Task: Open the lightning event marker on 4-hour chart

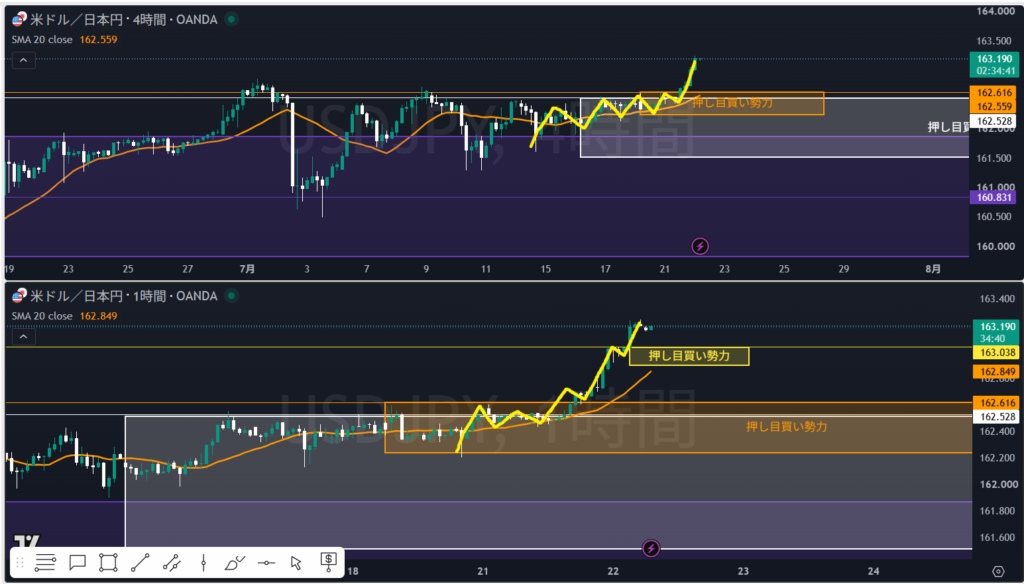Action: [x=700, y=246]
